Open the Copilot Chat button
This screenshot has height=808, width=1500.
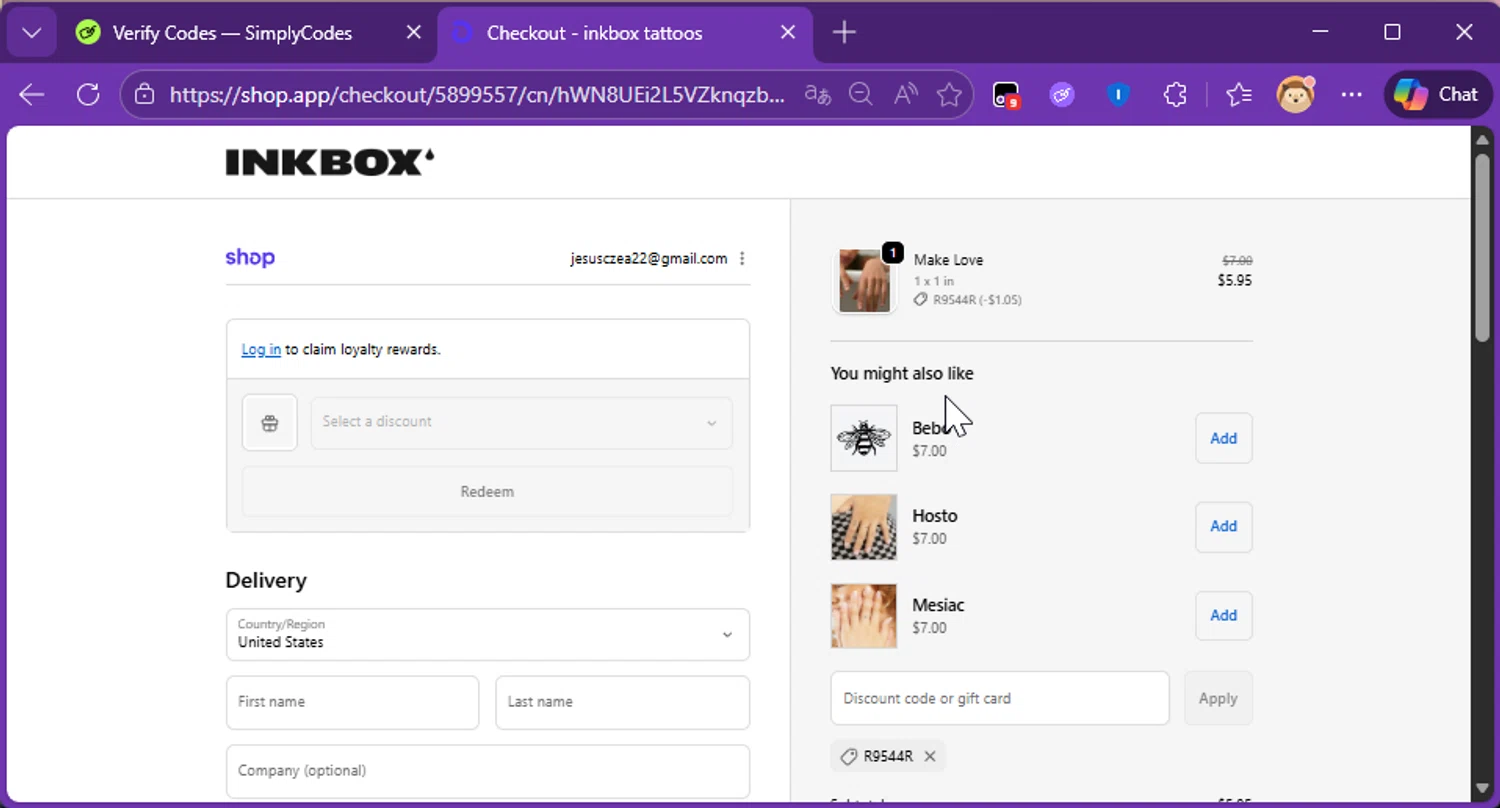[x=1437, y=95]
